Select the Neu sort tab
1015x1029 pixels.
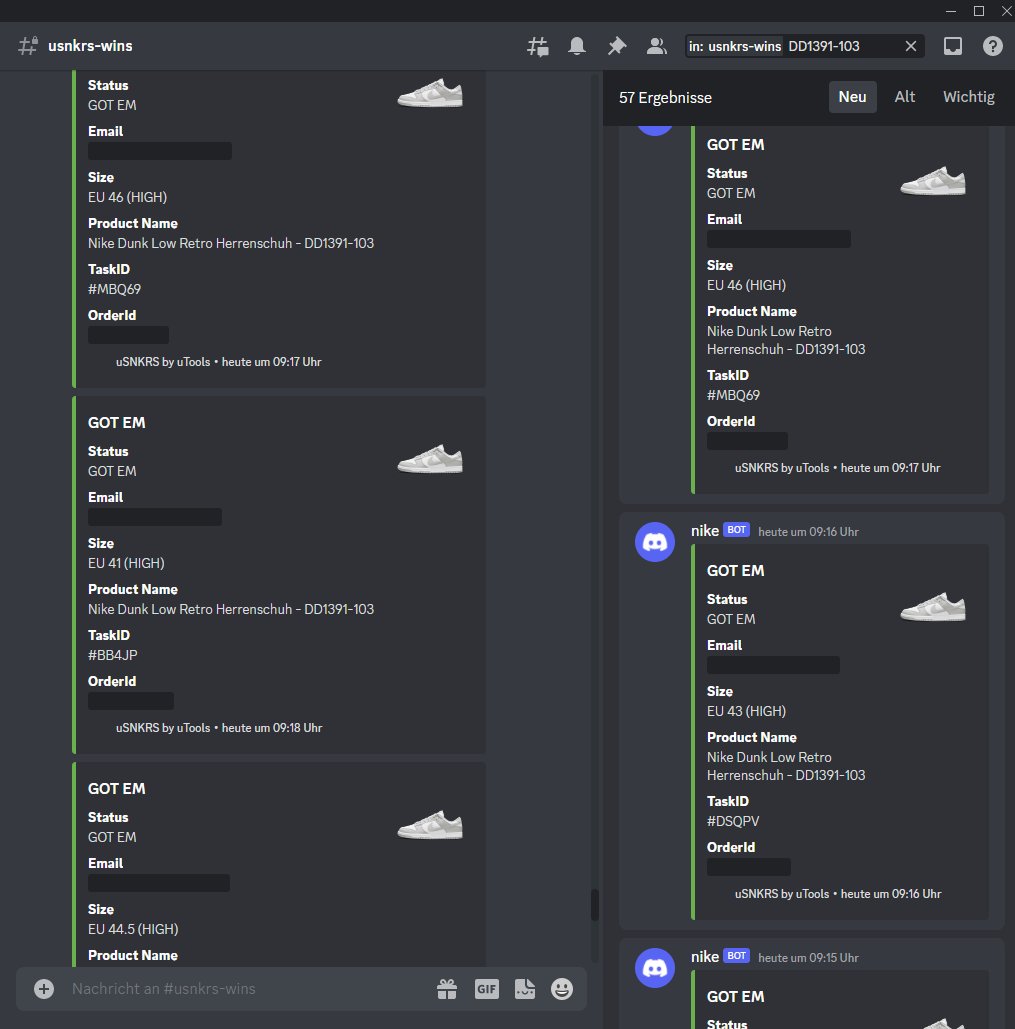tap(852, 97)
